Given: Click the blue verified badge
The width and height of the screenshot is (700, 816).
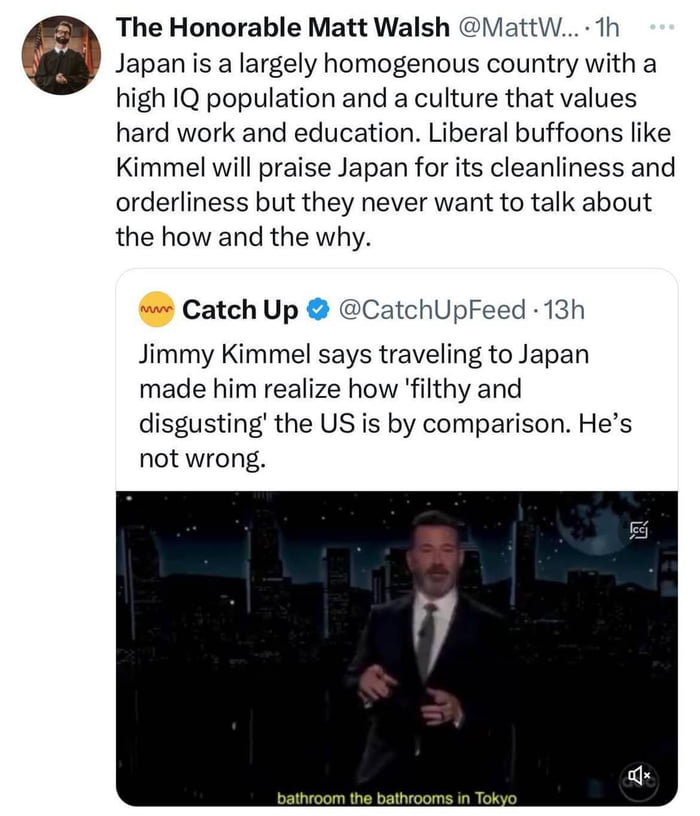Looking at the screenshot, I should click(x=317, y=310).
